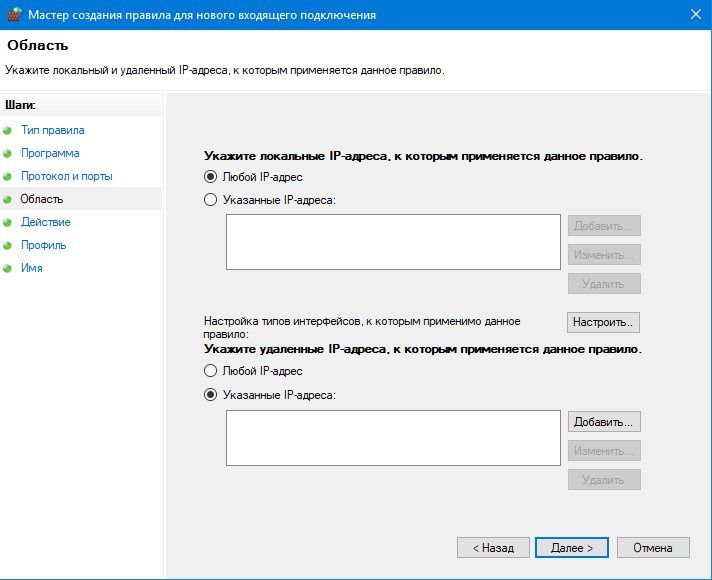The height and width of the screenshot is (580, 712).
Task: Select Любой IP-адрес for remote addresses
Action: coord(210,371)
